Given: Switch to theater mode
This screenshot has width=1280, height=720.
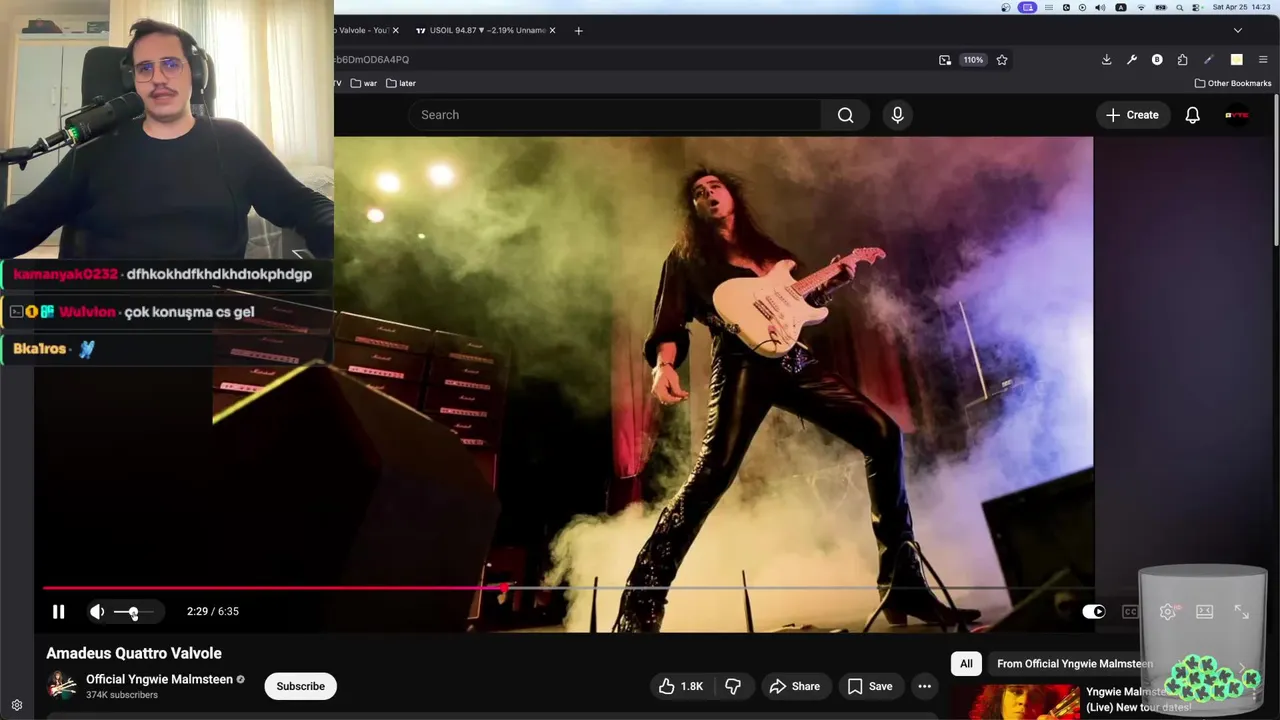Looking at the screenshot, I should click(1204, 611).
